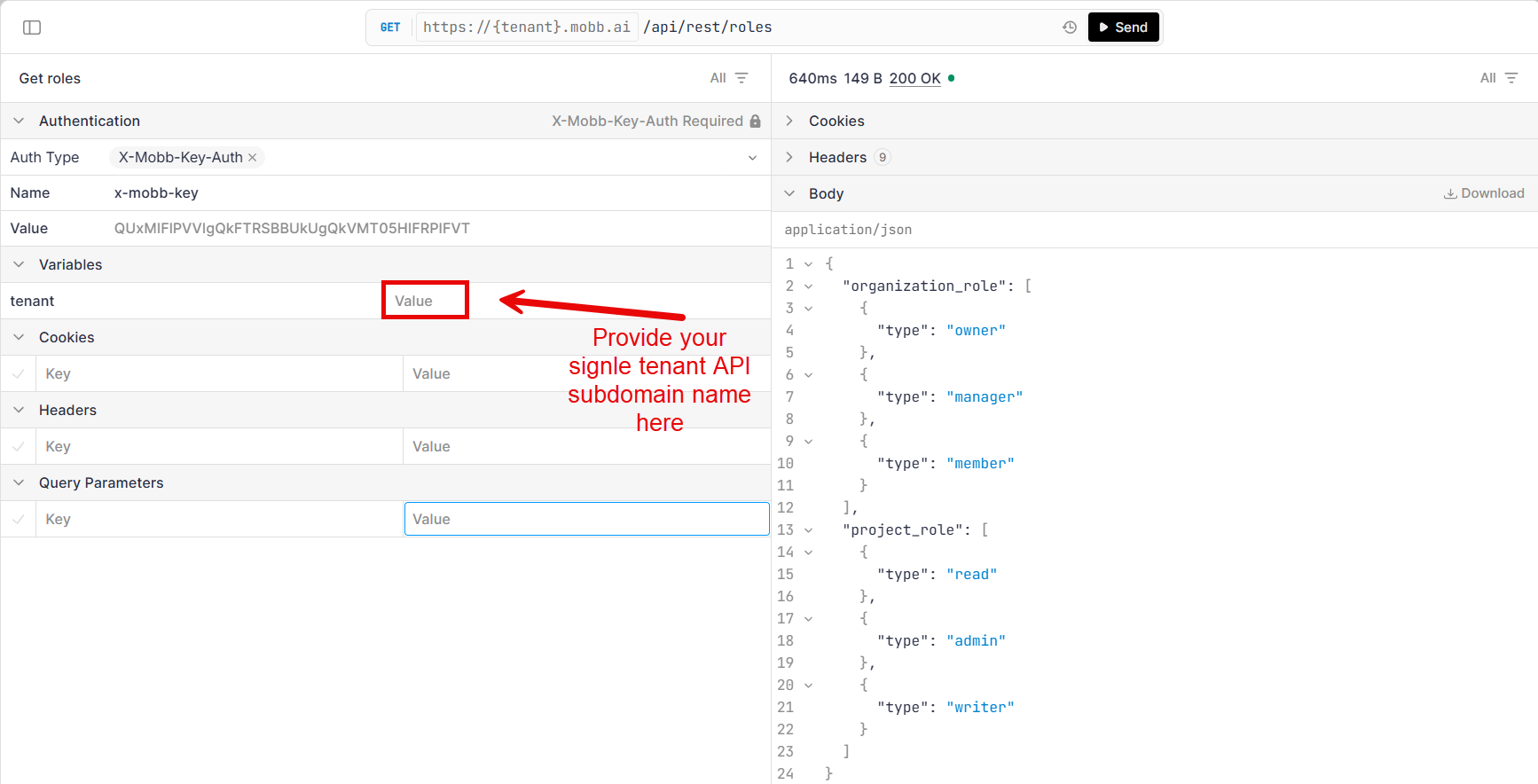1538x784 pixels.
Task: Fold JSON line 2 organization_role arrow
Action: 808,286
